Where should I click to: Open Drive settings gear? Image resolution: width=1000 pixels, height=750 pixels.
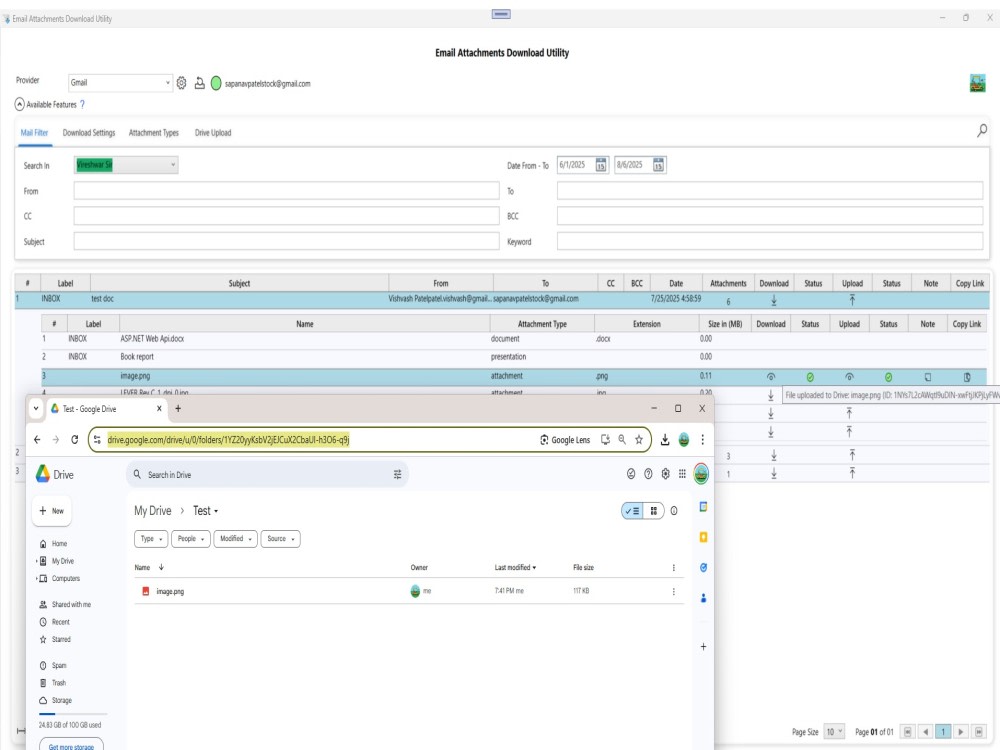[665, 474]
